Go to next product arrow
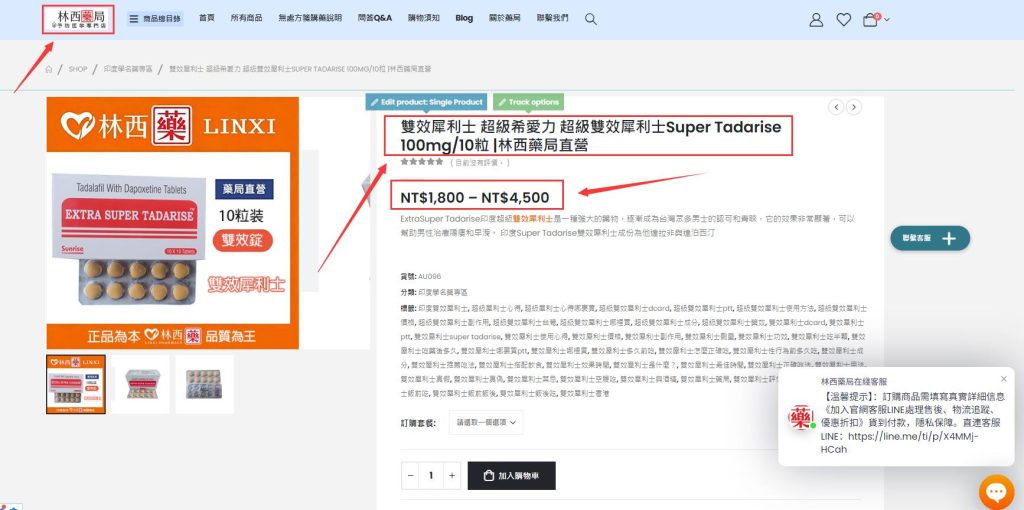 [854, 107]
